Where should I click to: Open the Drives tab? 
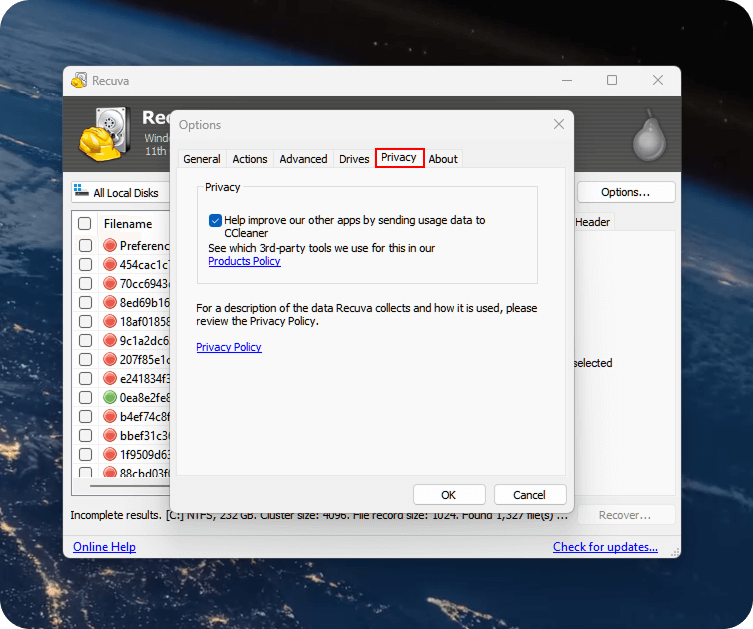354,159
